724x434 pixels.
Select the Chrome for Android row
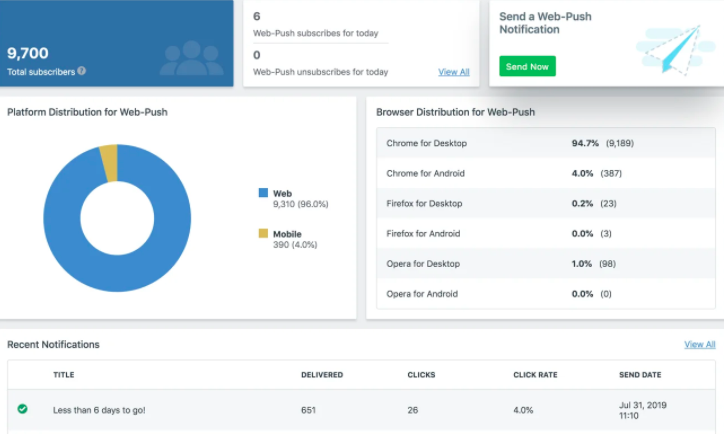[x=546, y=173]
